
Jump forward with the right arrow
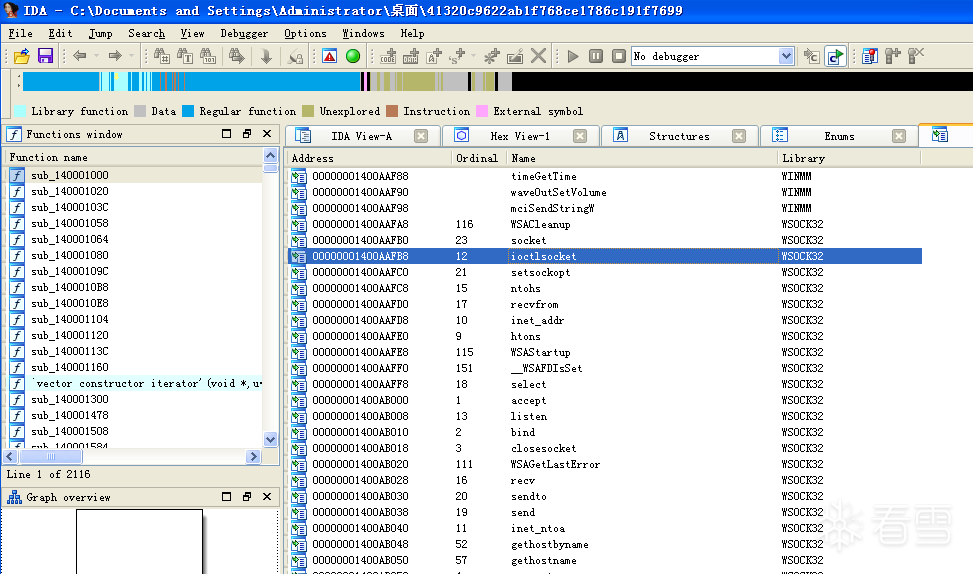tap(115, 56)
